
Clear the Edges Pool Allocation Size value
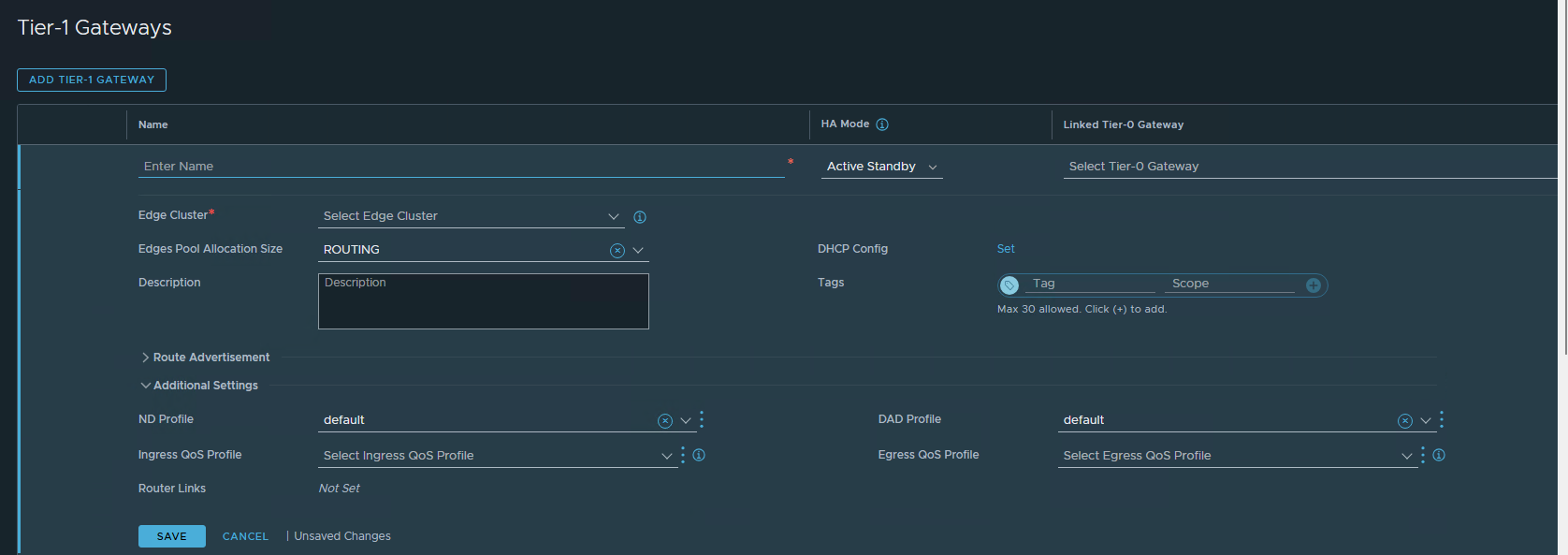click(617, 251)
